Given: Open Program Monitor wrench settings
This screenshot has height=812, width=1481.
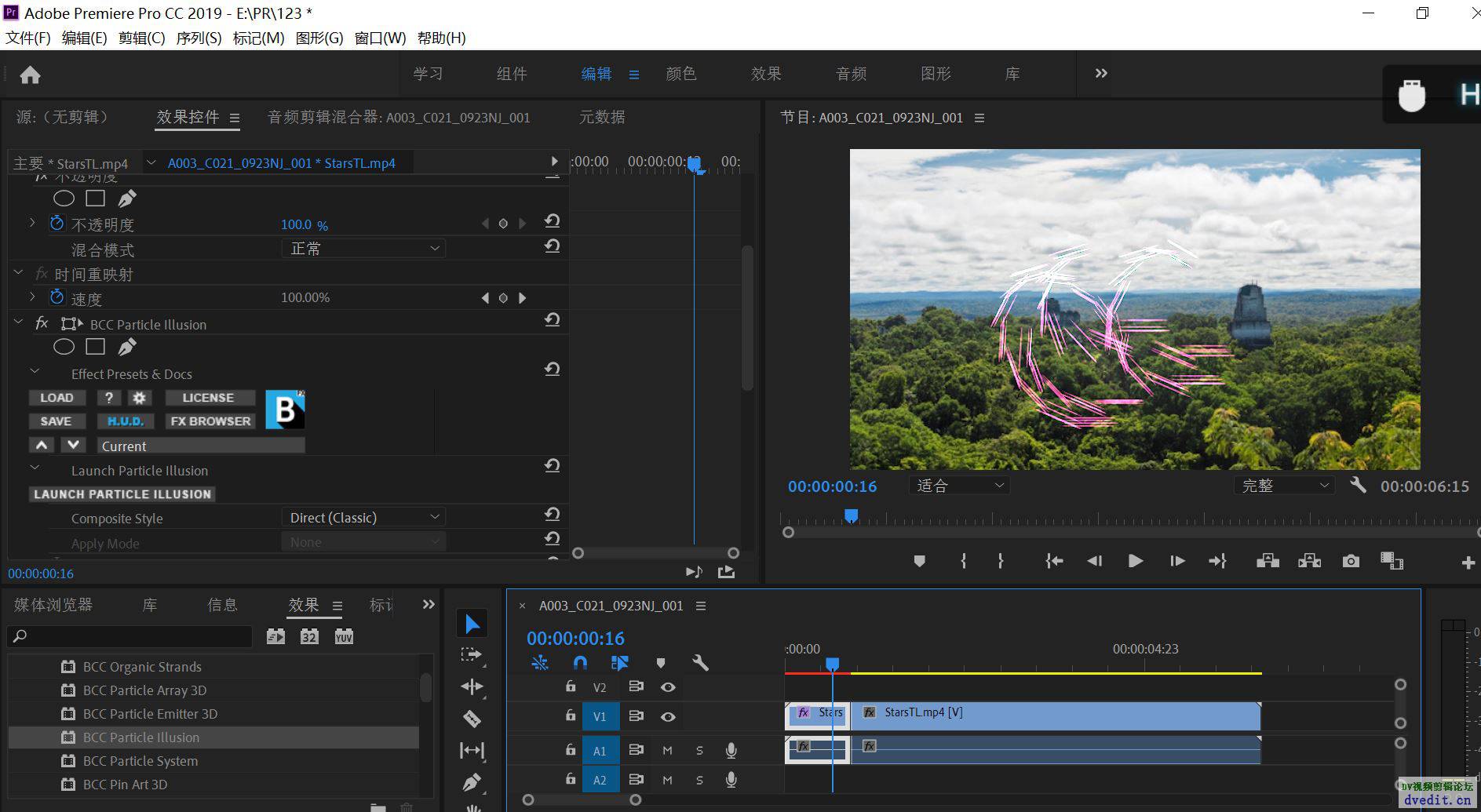Looking at the screenshot, I should [x=1358, y=486].
